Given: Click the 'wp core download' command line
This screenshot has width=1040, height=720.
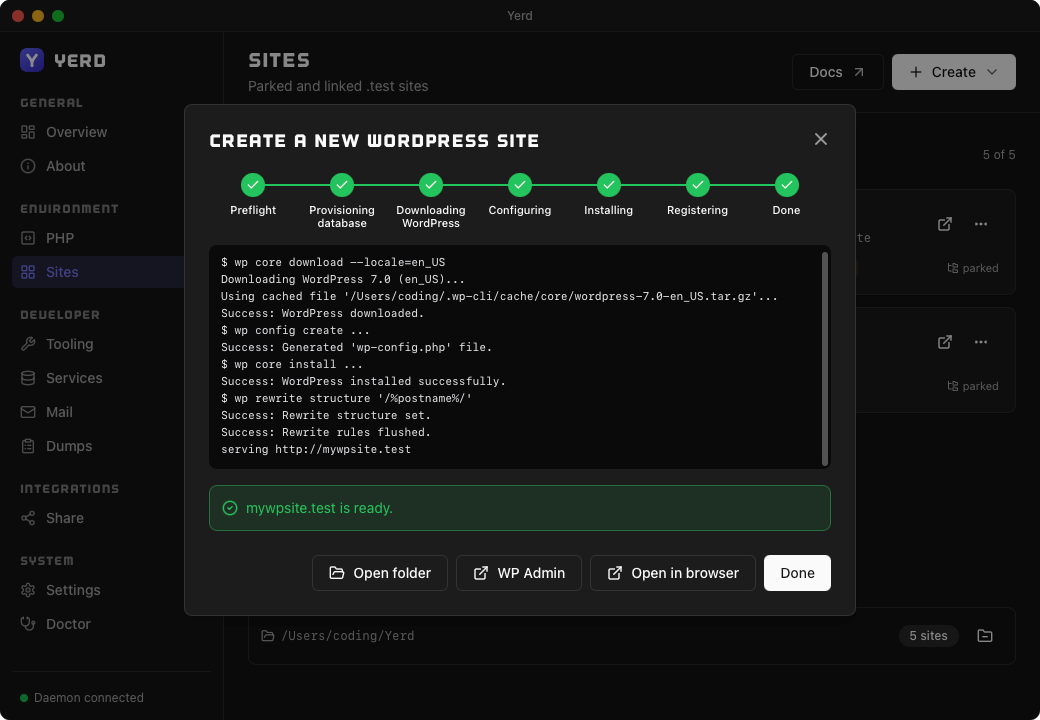Looking at the screenshot, I should click(x=333, y=263).
